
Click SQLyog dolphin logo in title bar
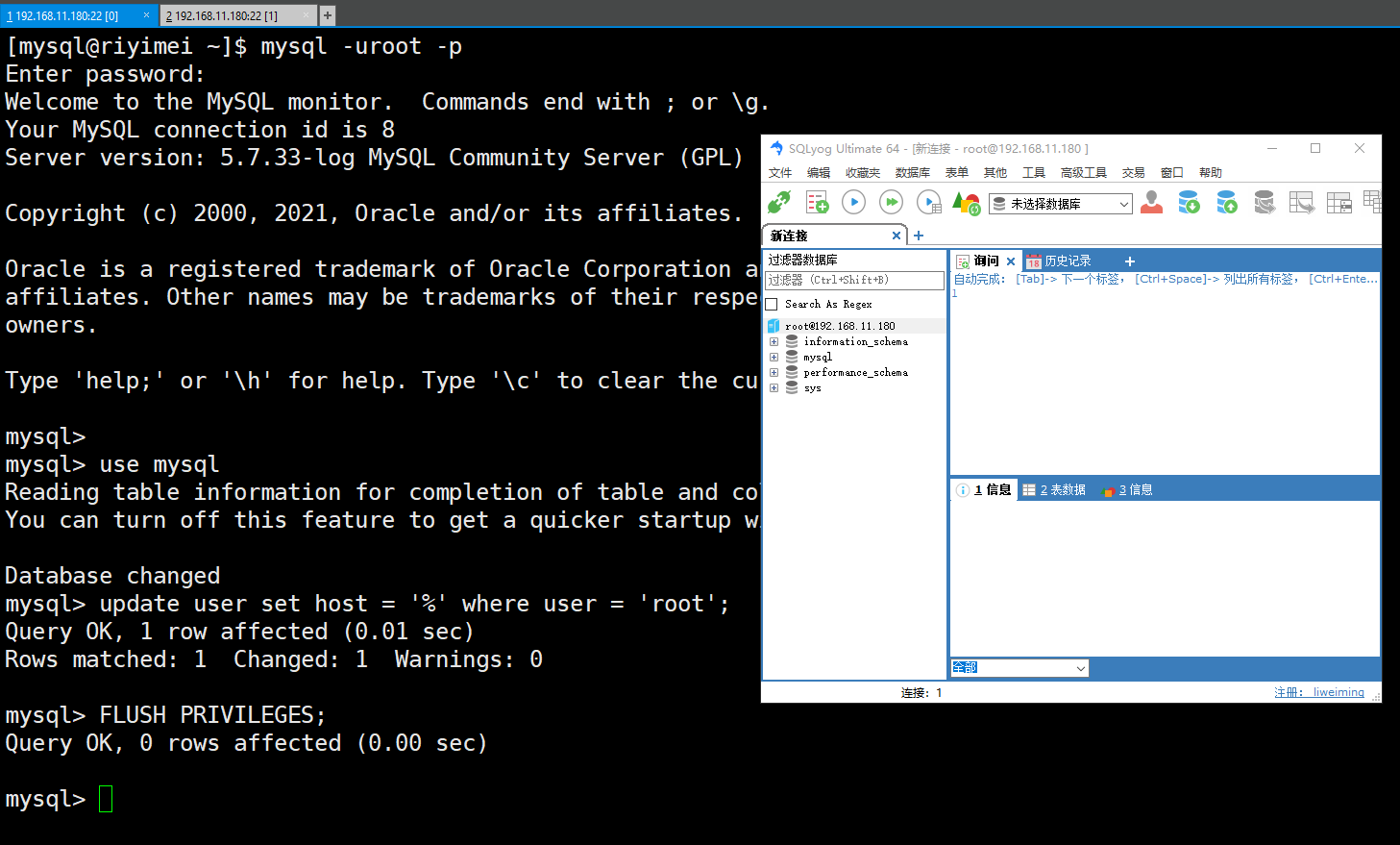tap(776, 148)
